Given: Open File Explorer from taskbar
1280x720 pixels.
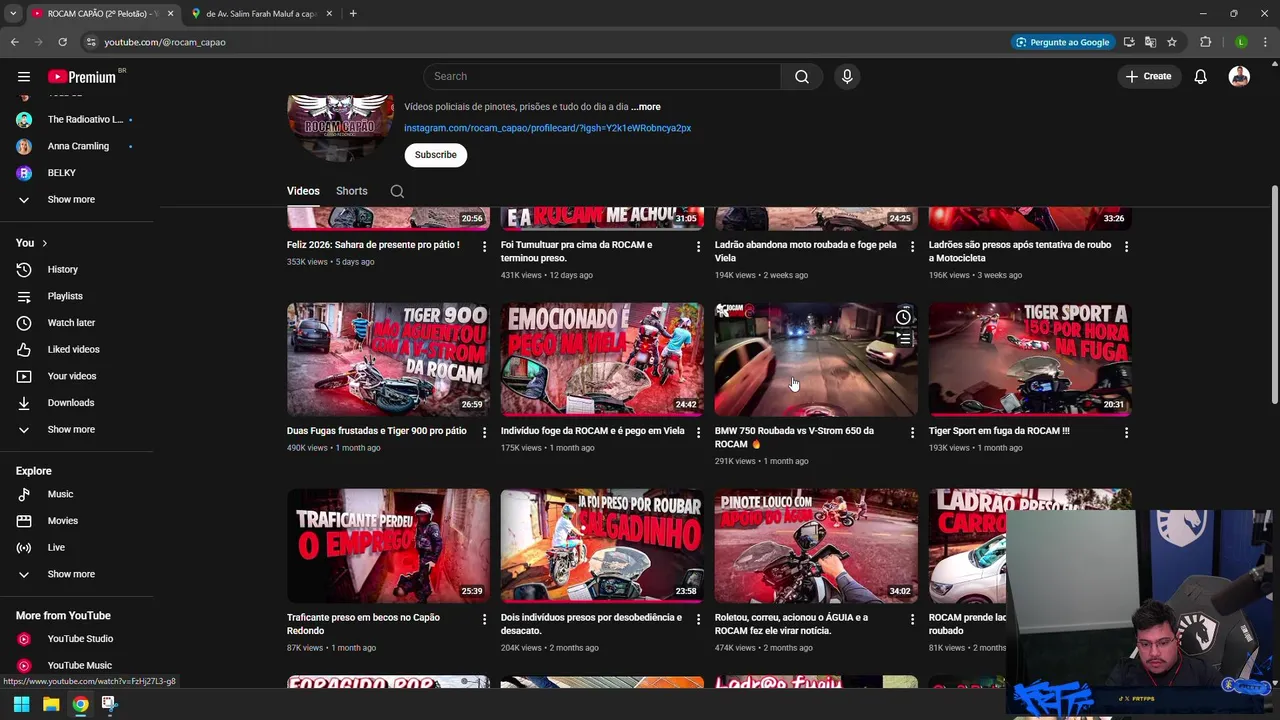Looking at the screenshot, I should coord(51,704).
